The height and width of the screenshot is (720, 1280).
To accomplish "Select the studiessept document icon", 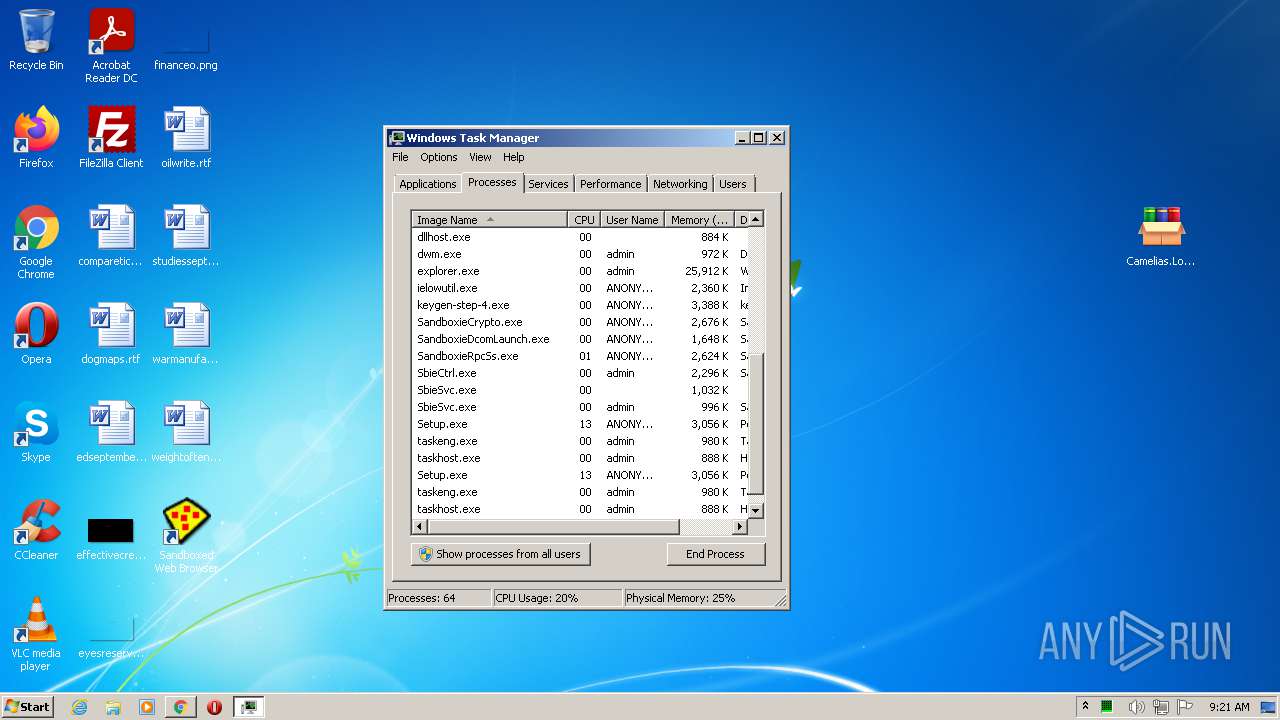I will pyautogui.click(x=186, y=236).
